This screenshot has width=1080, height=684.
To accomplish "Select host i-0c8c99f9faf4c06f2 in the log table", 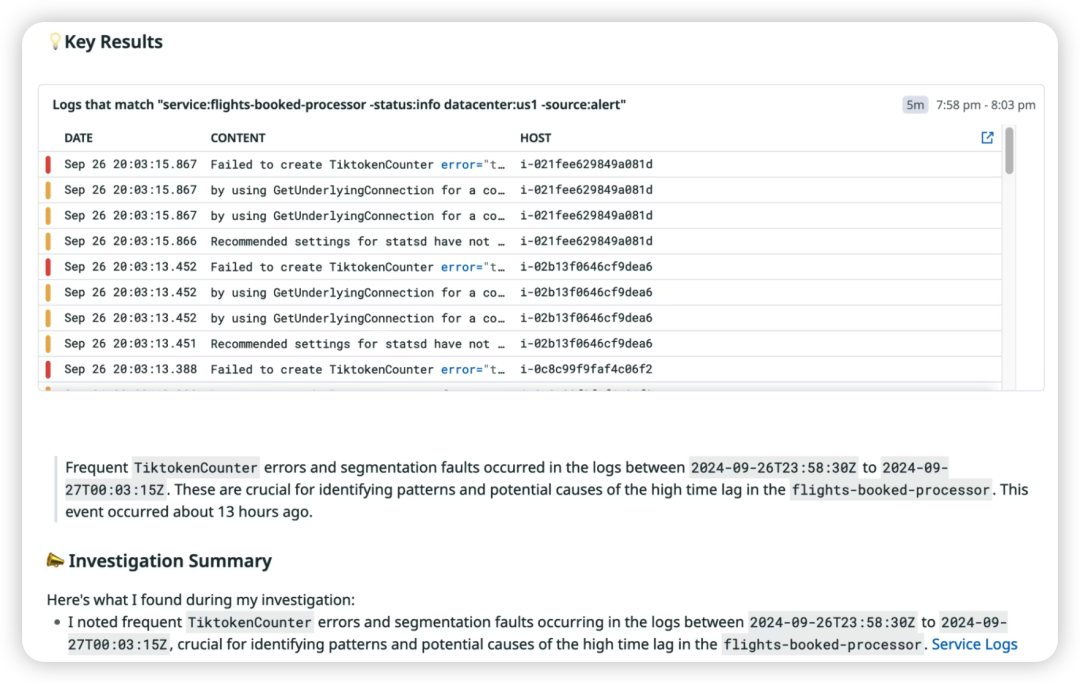I will pyautogui.click(x=586, y=369).
